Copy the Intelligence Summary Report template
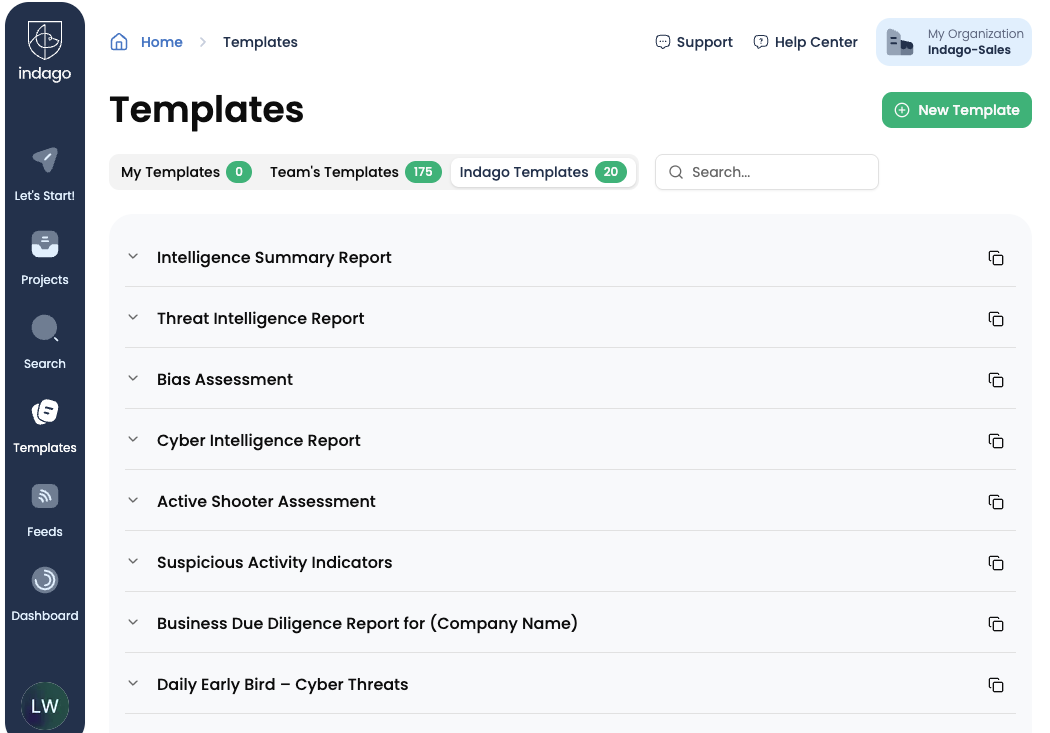1050x733 pixels. pos(996,258)
